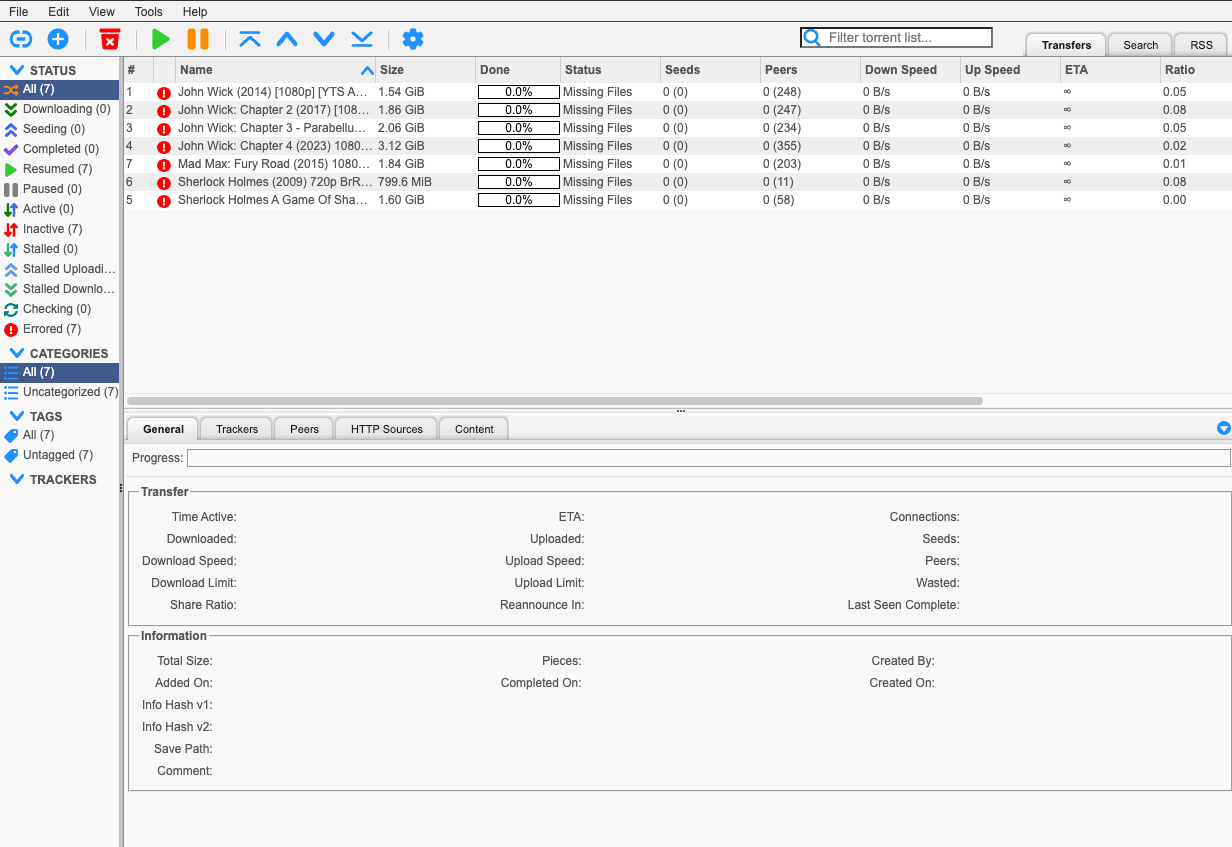Screen dimensions: 1232x847
Task: Open the HTTP Sources details tab
Action: coord(386,429)
